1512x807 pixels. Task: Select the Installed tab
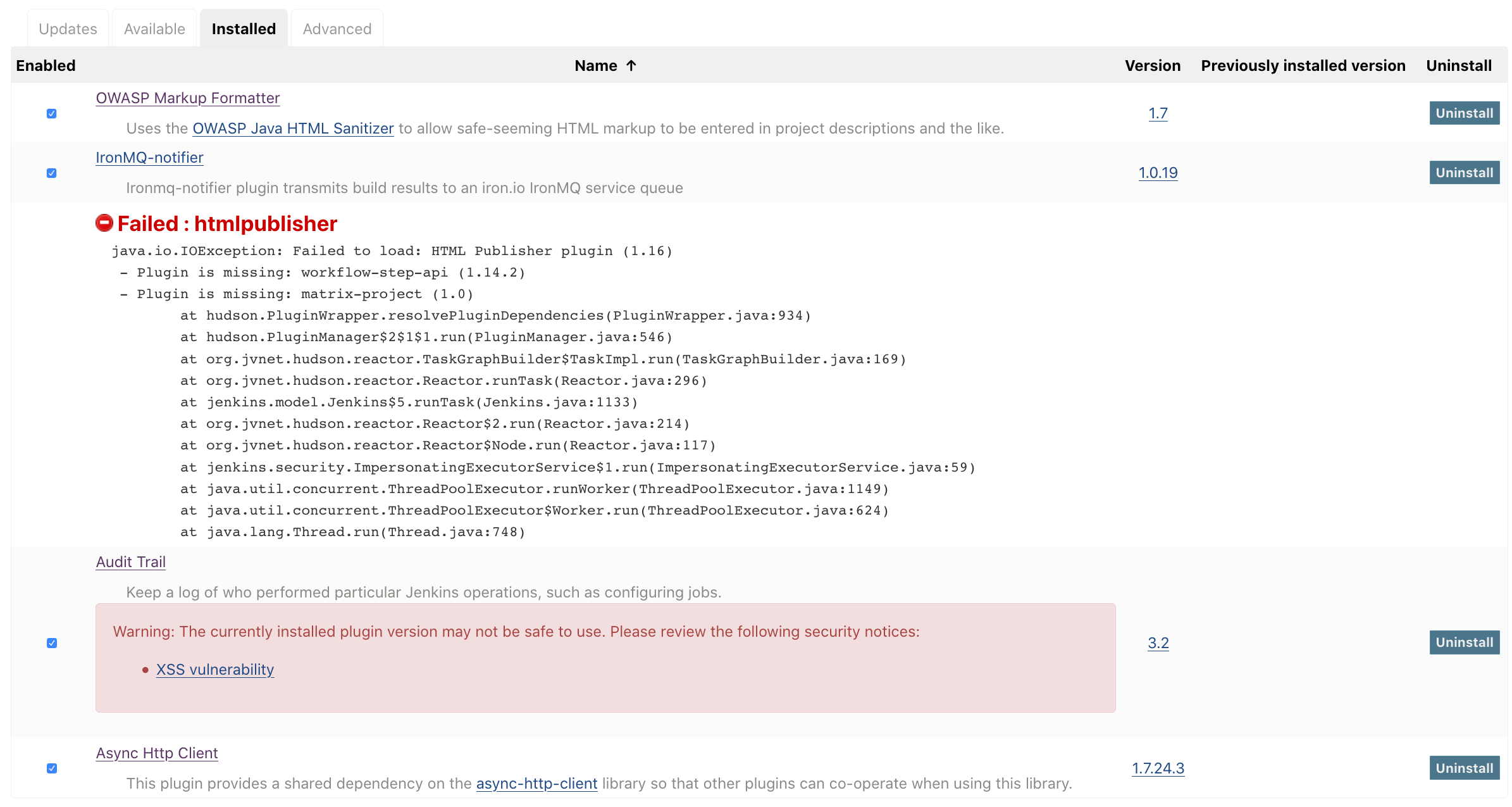[x=244, y=29]
